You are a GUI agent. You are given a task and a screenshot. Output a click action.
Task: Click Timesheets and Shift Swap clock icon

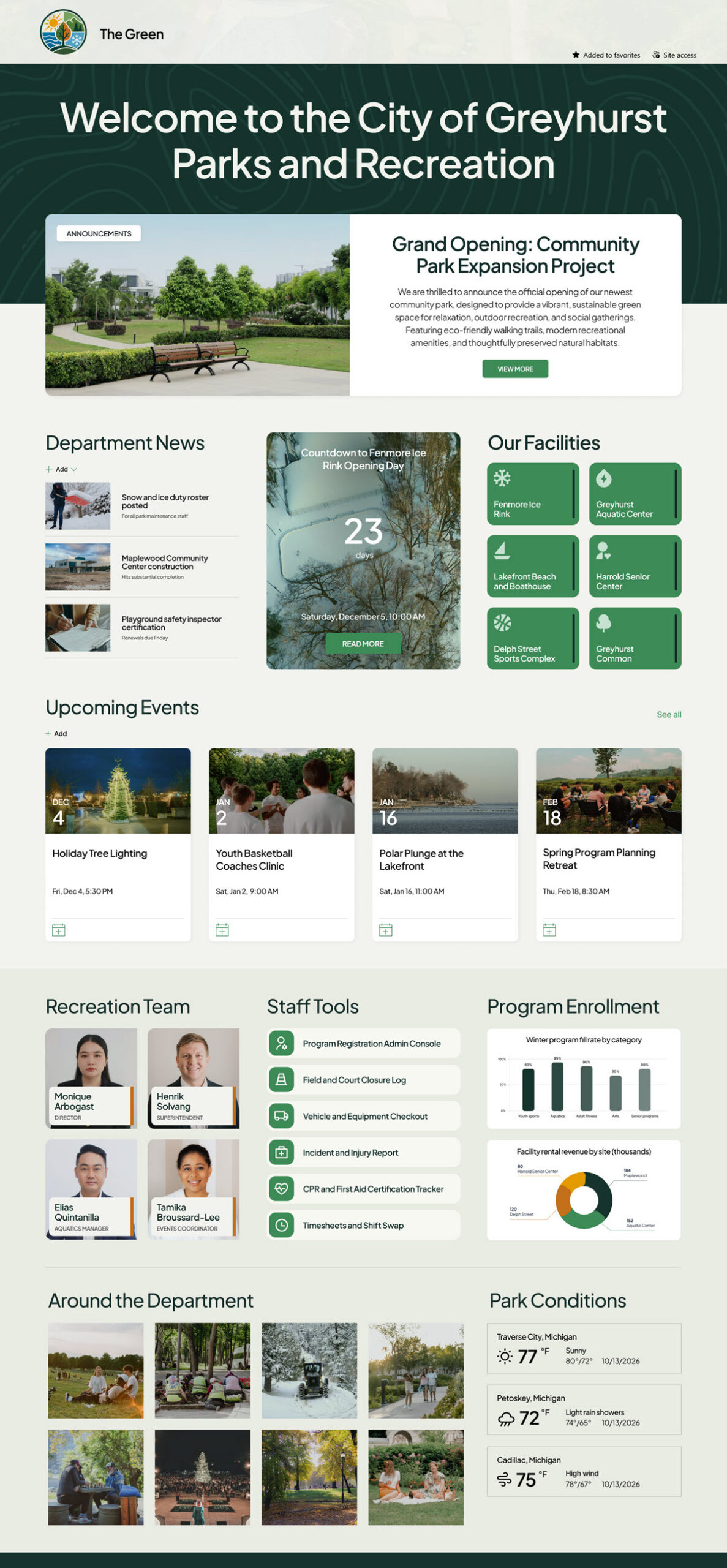coord(281,1225)
